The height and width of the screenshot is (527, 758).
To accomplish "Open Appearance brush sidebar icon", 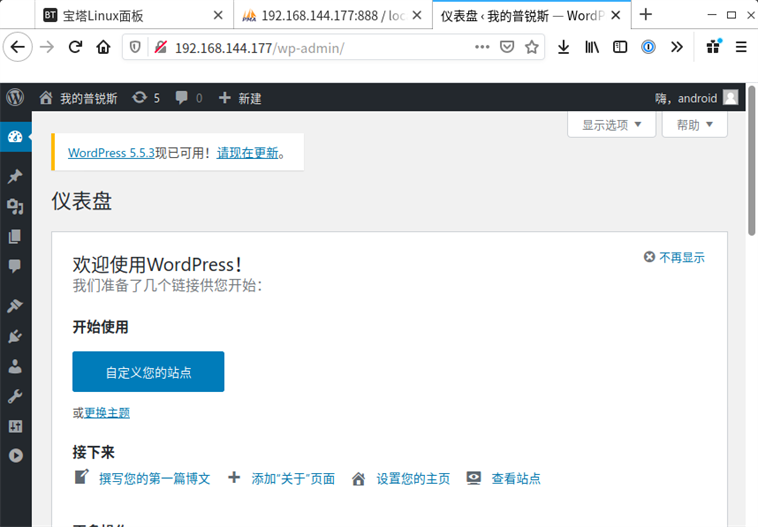I will click(15, 306).
